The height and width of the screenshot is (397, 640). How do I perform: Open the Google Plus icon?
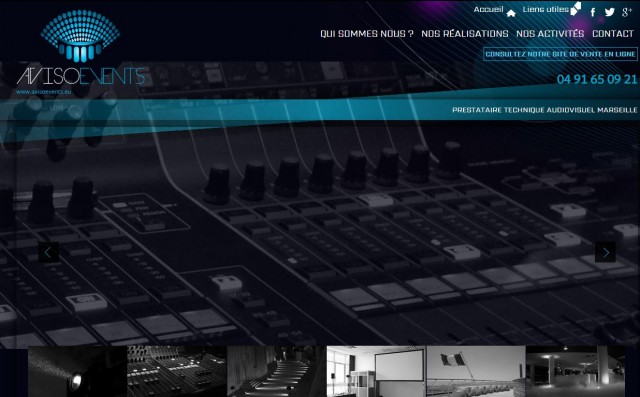tap(627, 12)
